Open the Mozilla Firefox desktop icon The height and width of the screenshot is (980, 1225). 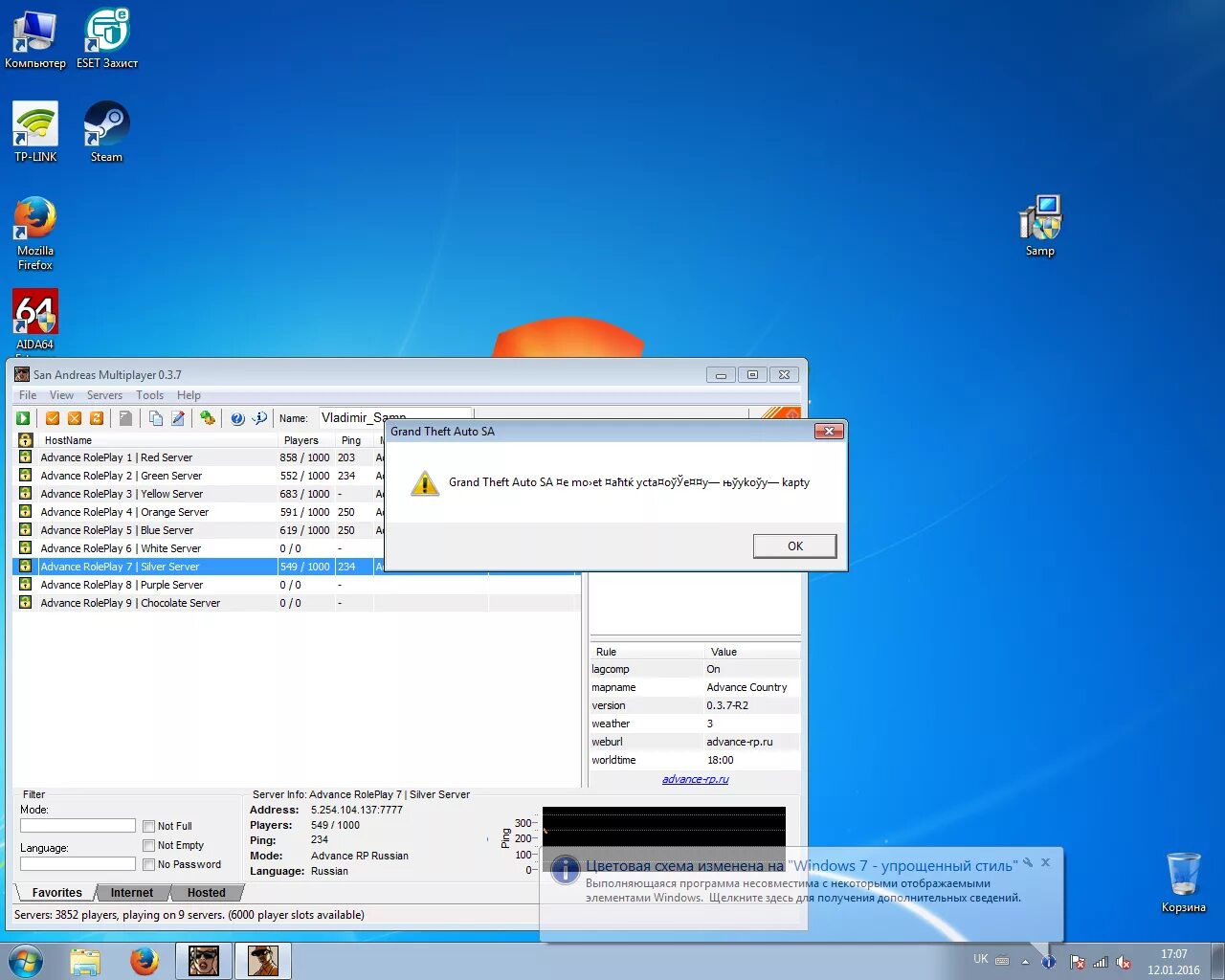coord(35,234)
